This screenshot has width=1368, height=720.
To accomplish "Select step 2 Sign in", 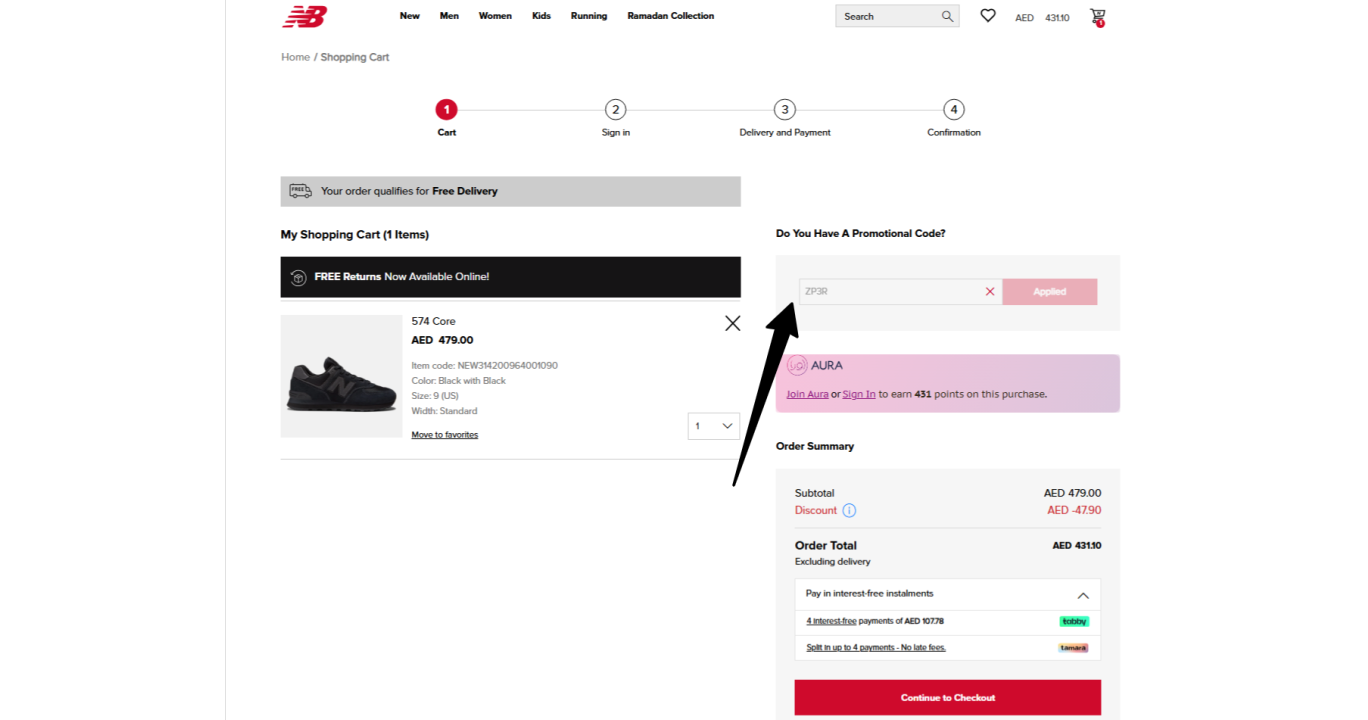I will tap(615, 110).
